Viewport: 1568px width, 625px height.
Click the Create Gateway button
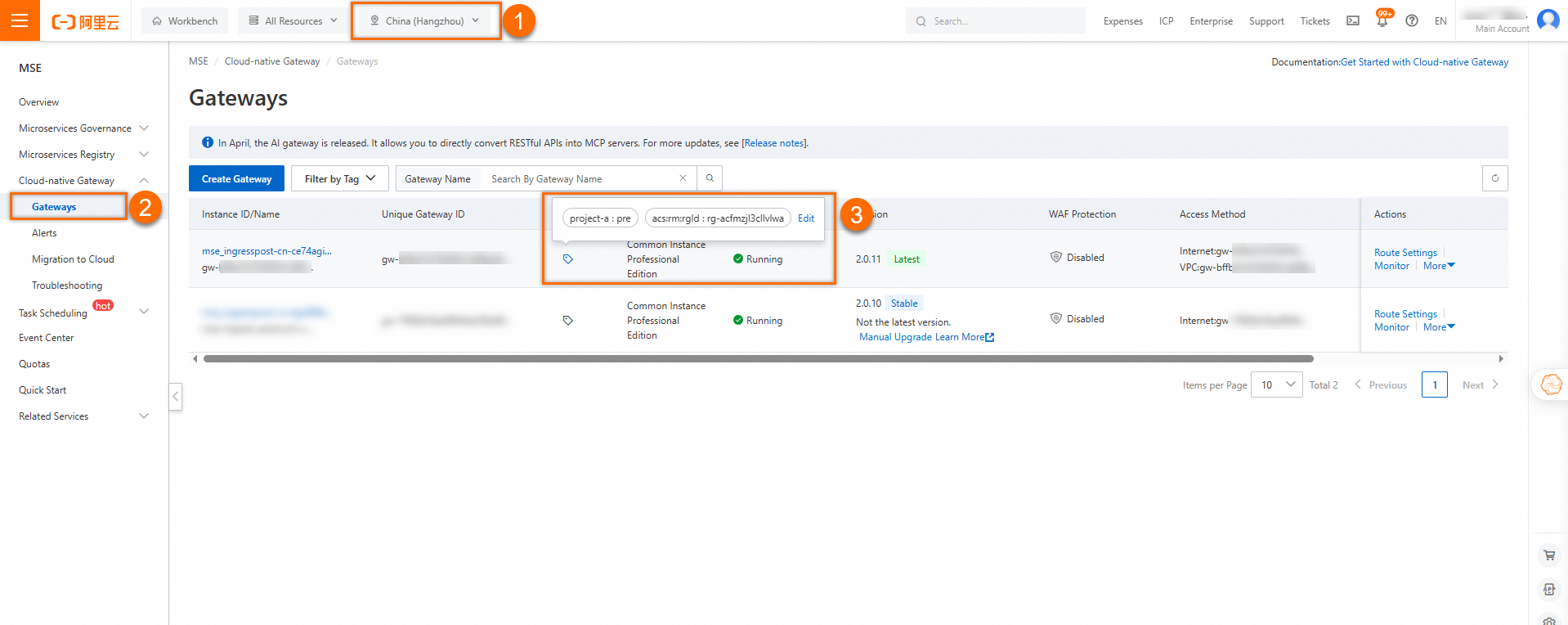pos(236,178)
